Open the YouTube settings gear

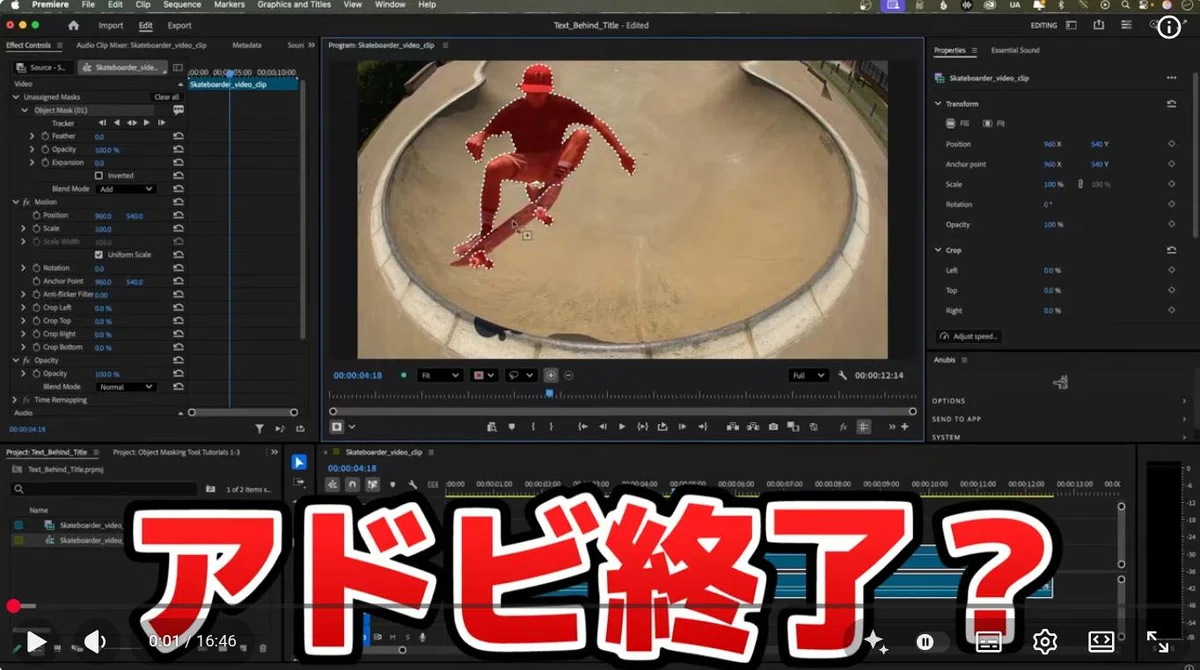[1045, 641]
